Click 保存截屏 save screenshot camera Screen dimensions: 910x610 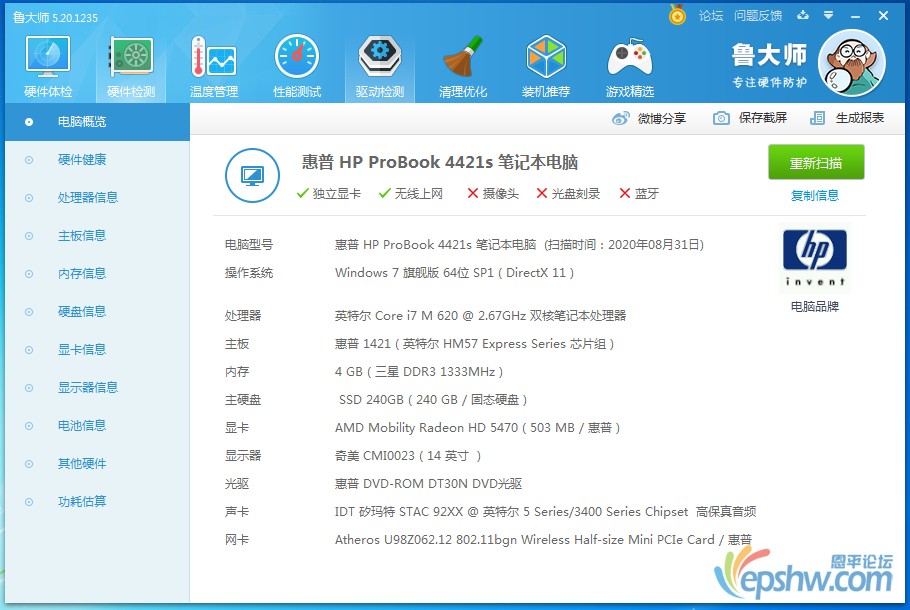tap(749, 118)
